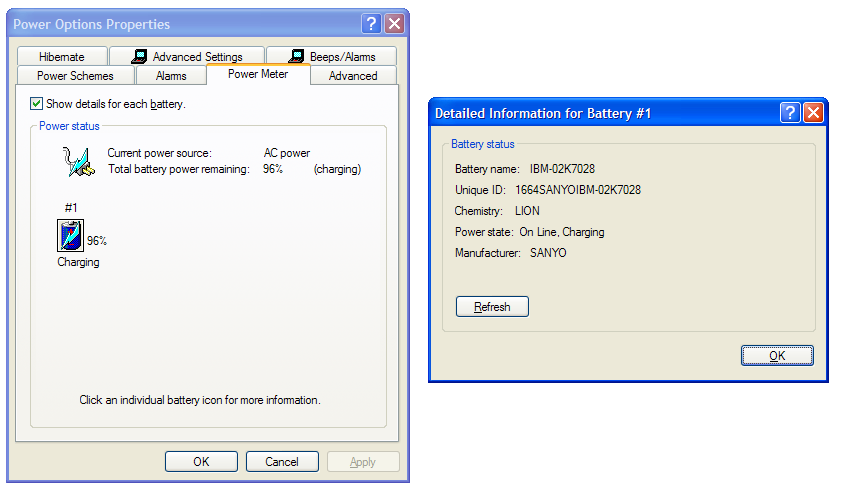
Task: Cancel the Power Options changes
Action: point(282,462)
